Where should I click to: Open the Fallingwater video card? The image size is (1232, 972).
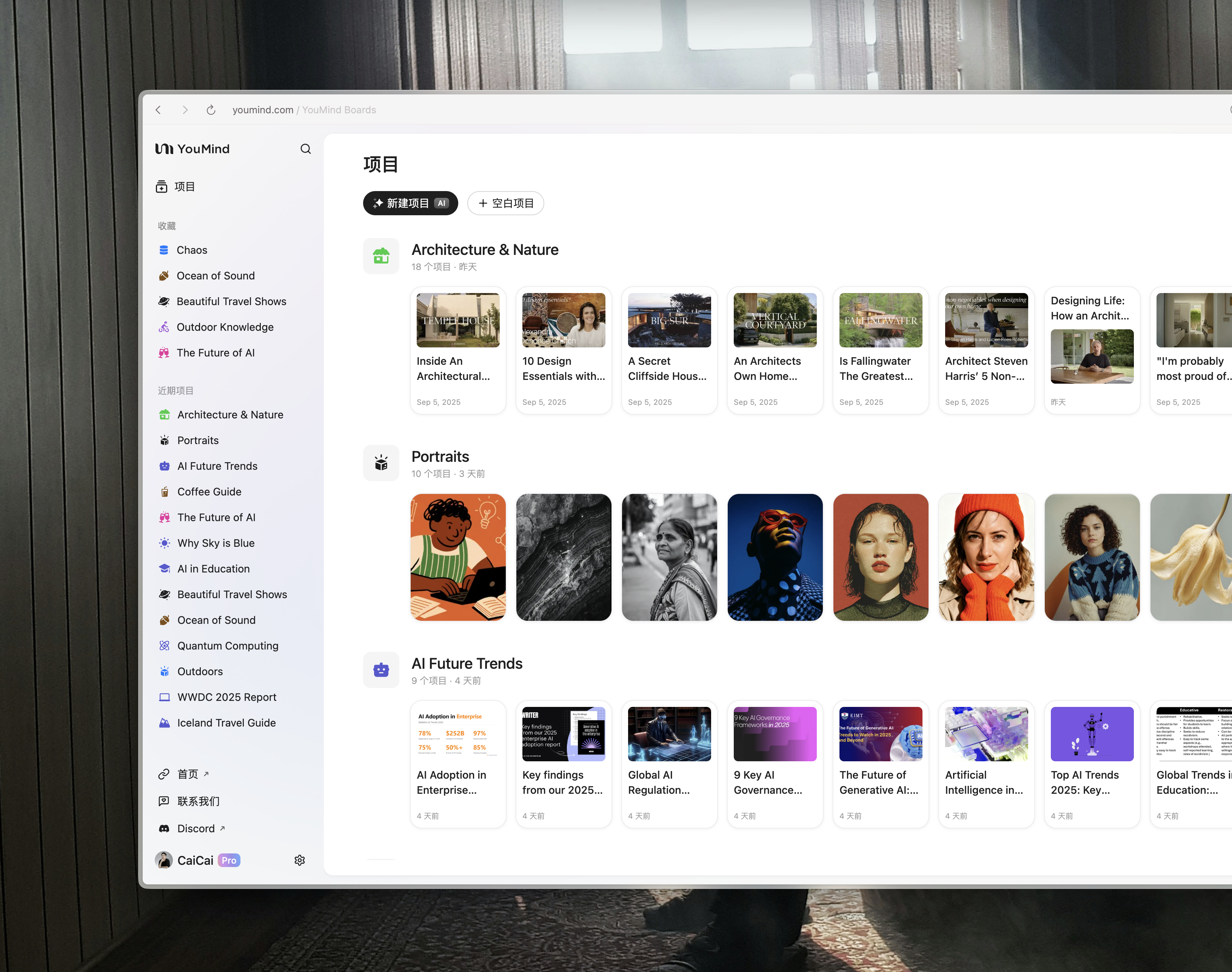click(x=880, y=350)
